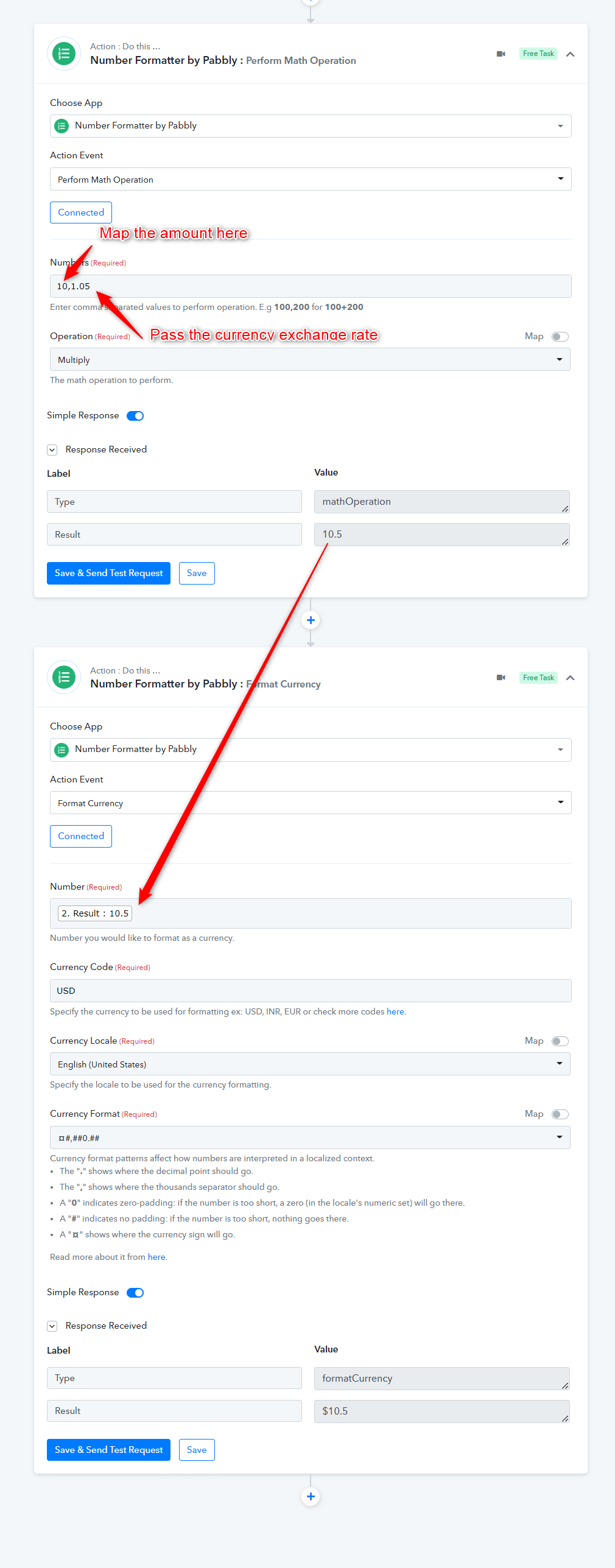The image size is (615, 1568).
Task: Enable the Map toggle beside Operation field
Action: pos(560,337)
